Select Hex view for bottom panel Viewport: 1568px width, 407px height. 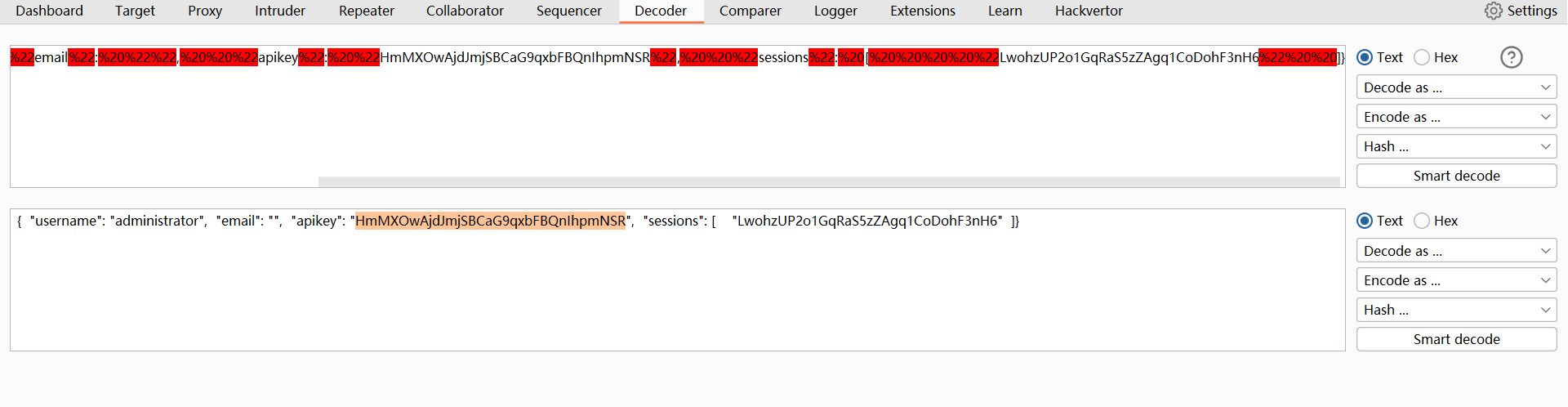pos(1422,221)
